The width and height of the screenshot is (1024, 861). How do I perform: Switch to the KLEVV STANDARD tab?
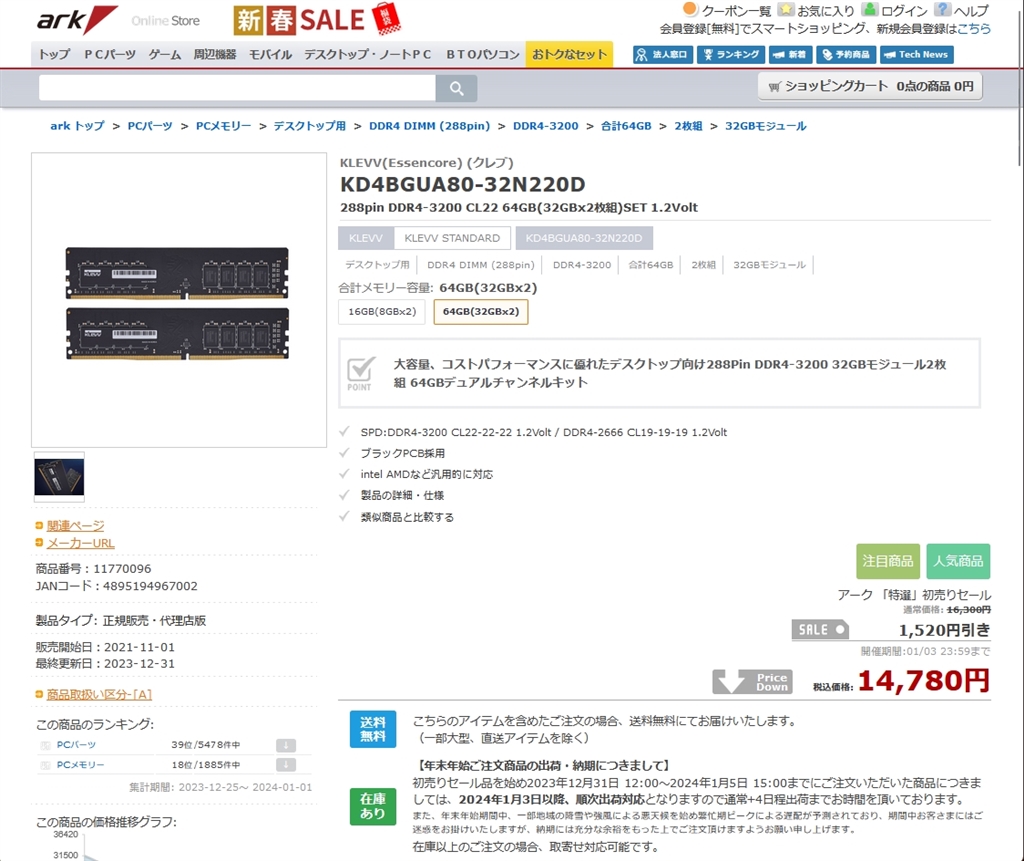[x=452, y=237]
